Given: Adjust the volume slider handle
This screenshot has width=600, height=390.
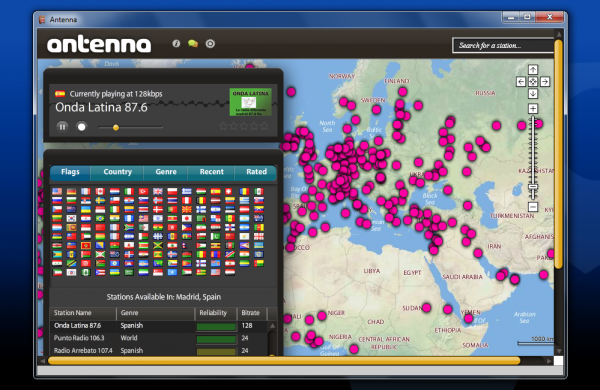Looking at the screenshot, I should pos(116,128).
